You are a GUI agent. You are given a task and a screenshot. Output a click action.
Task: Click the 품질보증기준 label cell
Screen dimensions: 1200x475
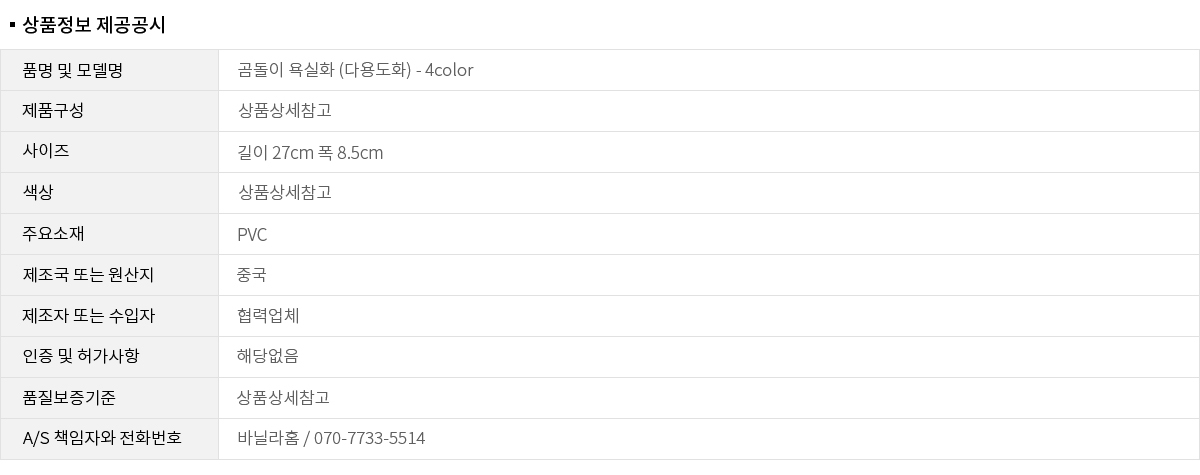tap(69, 398)
